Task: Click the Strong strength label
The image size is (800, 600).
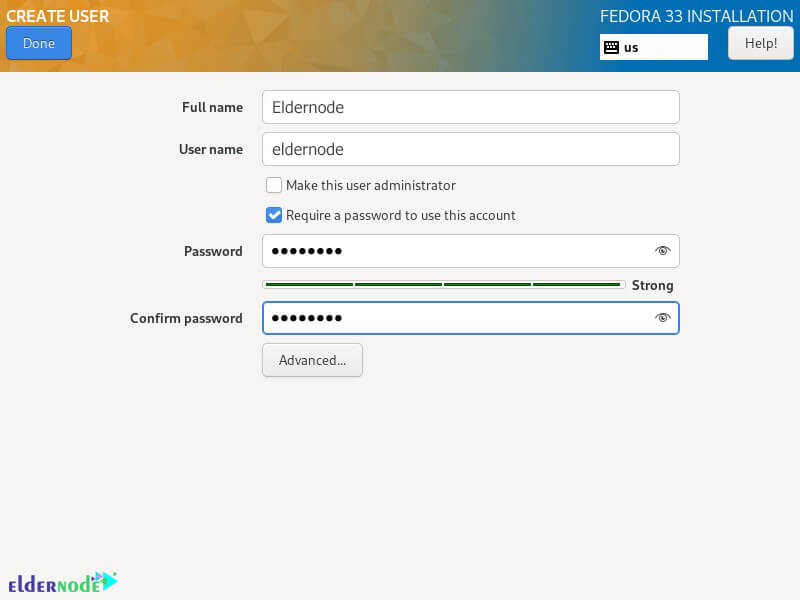Action: pos(653,285)
